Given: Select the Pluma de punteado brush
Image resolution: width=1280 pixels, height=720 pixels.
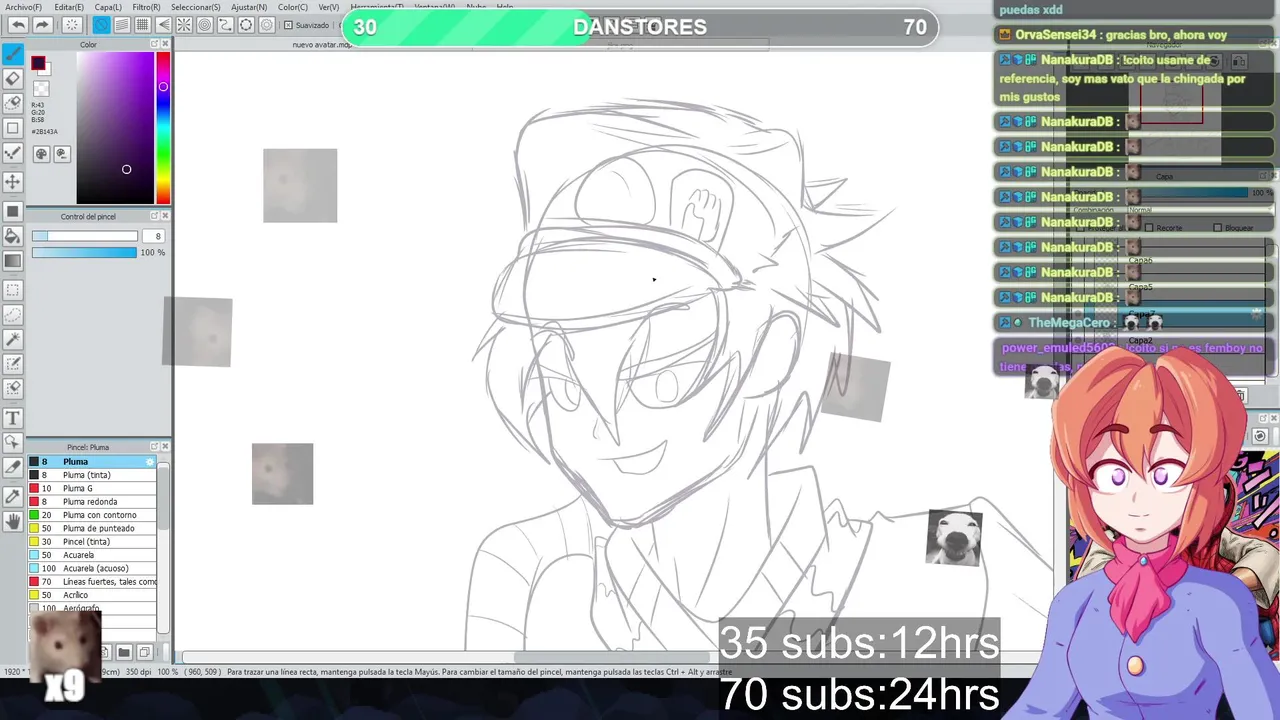Looking at the screenshot, I should coord(92,528).
